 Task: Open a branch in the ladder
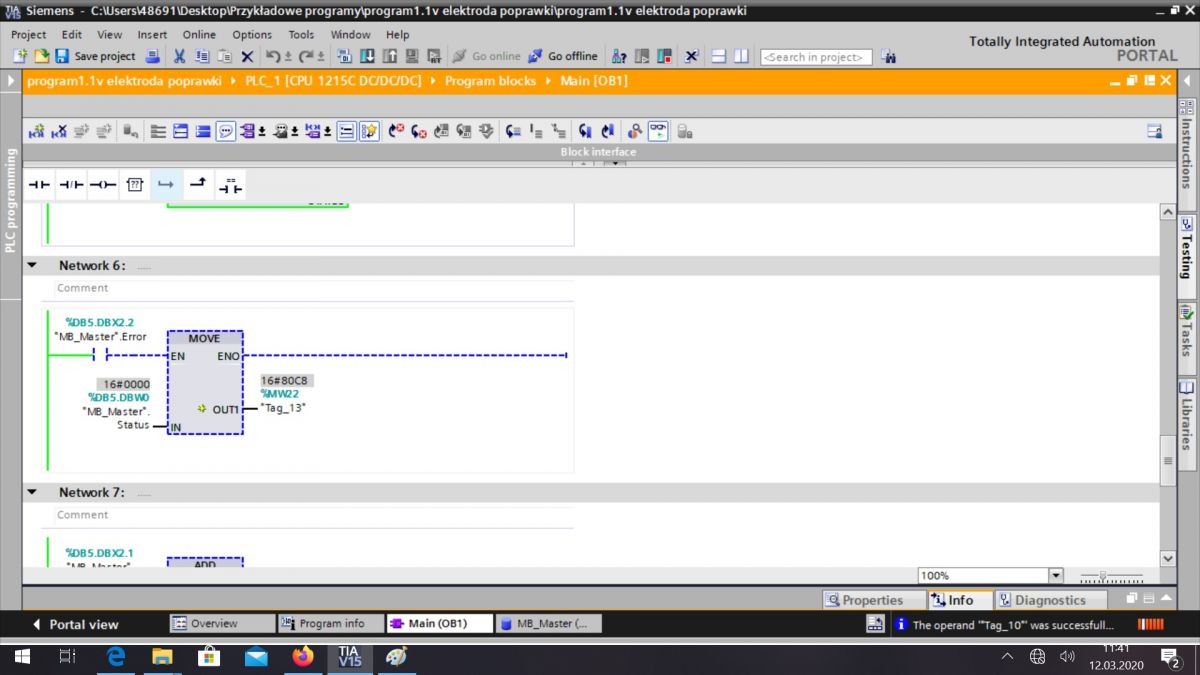click(x=166, y=184)
